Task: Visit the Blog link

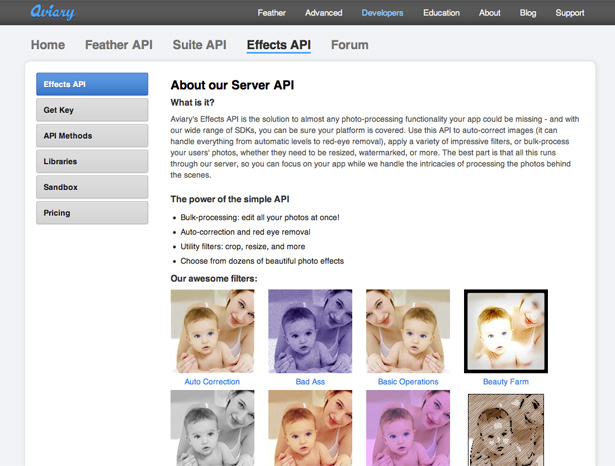Action: click(528, 13)
